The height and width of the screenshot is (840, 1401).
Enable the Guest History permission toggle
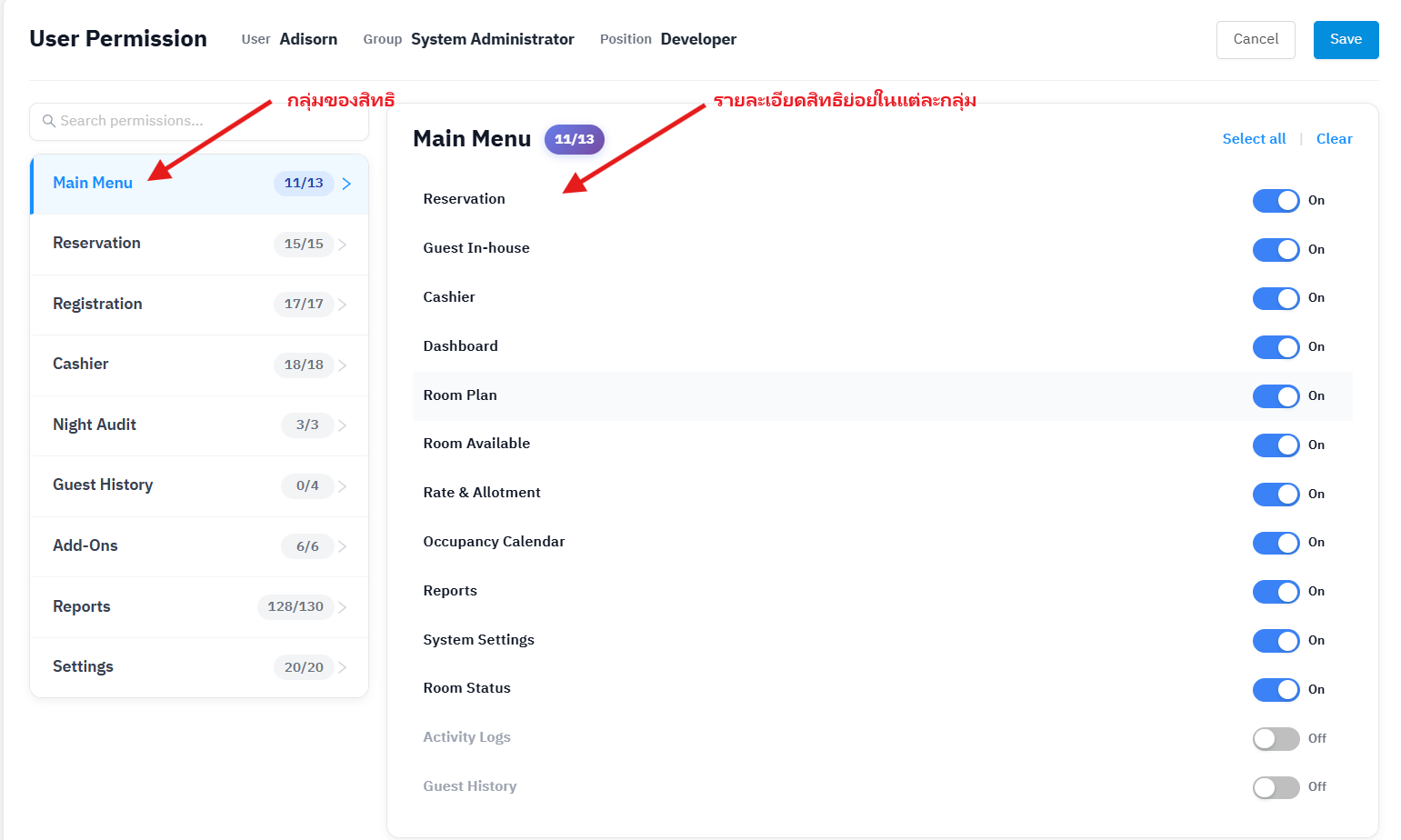1276,787
